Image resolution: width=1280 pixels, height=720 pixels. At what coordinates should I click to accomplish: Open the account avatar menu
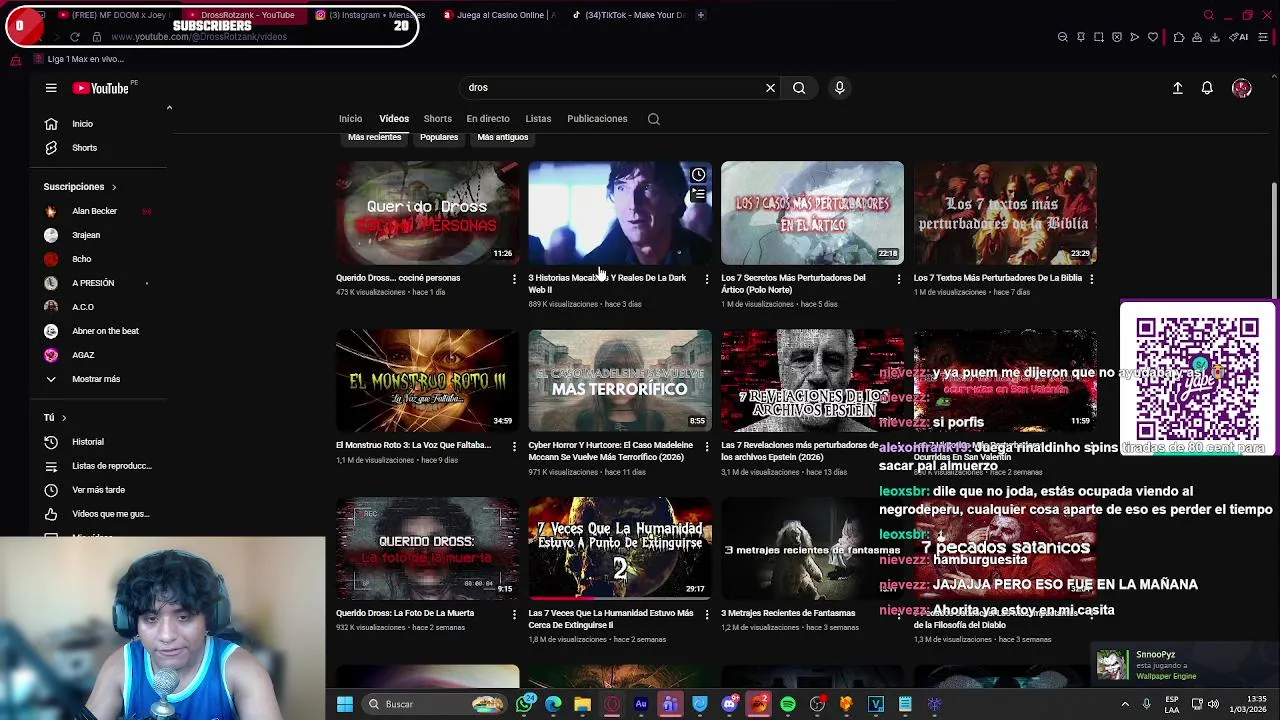click(1242, 88)
